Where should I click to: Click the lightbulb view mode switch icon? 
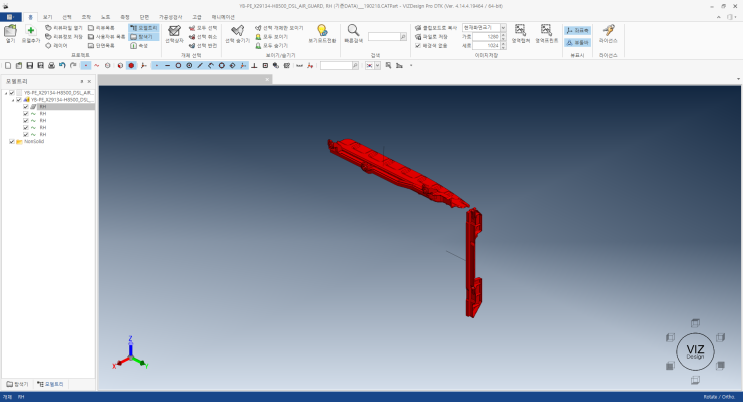[322, 31]
